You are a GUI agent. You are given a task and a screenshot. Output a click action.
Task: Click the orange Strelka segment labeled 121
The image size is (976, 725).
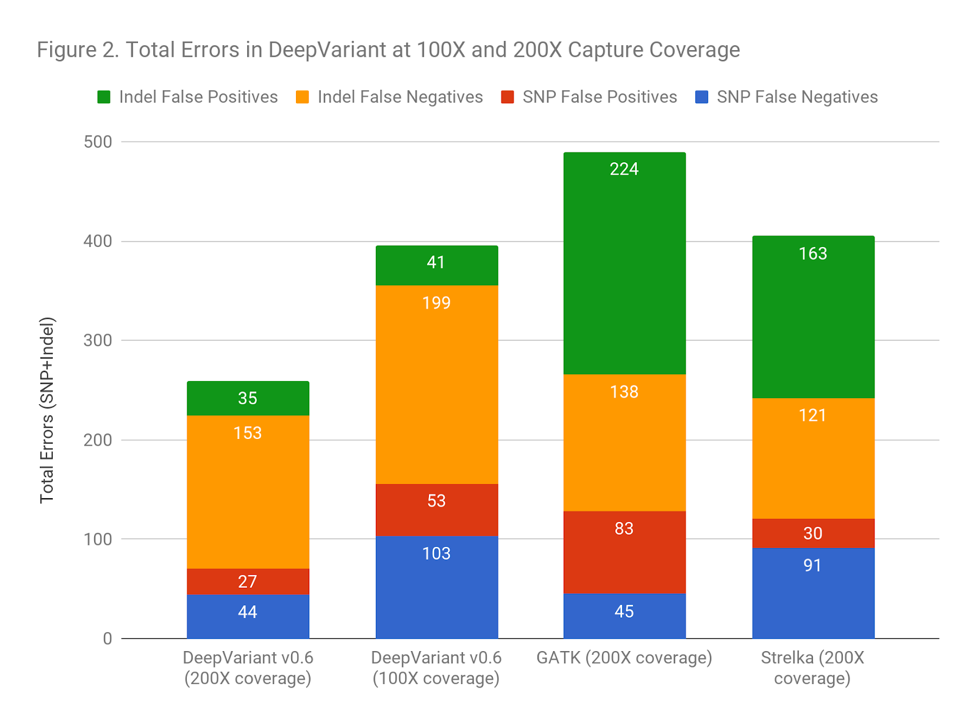(813, 459)
